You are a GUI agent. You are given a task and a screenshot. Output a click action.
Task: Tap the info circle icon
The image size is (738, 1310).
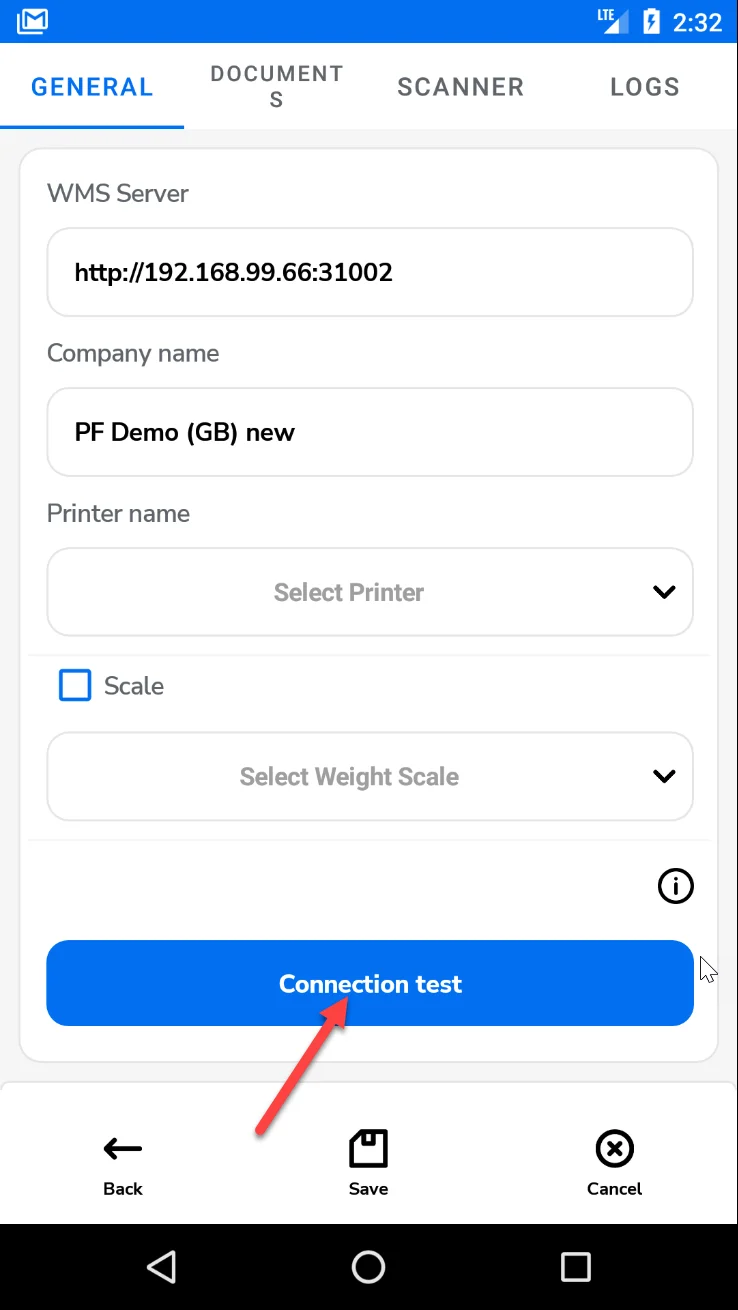(x=676, y=886)
